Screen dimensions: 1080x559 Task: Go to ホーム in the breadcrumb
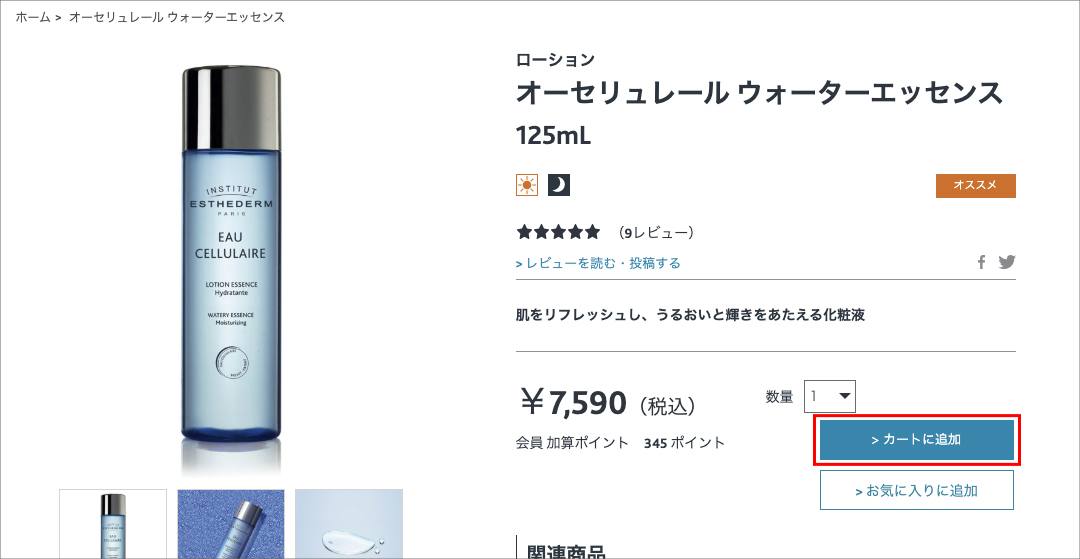[33, 17]
